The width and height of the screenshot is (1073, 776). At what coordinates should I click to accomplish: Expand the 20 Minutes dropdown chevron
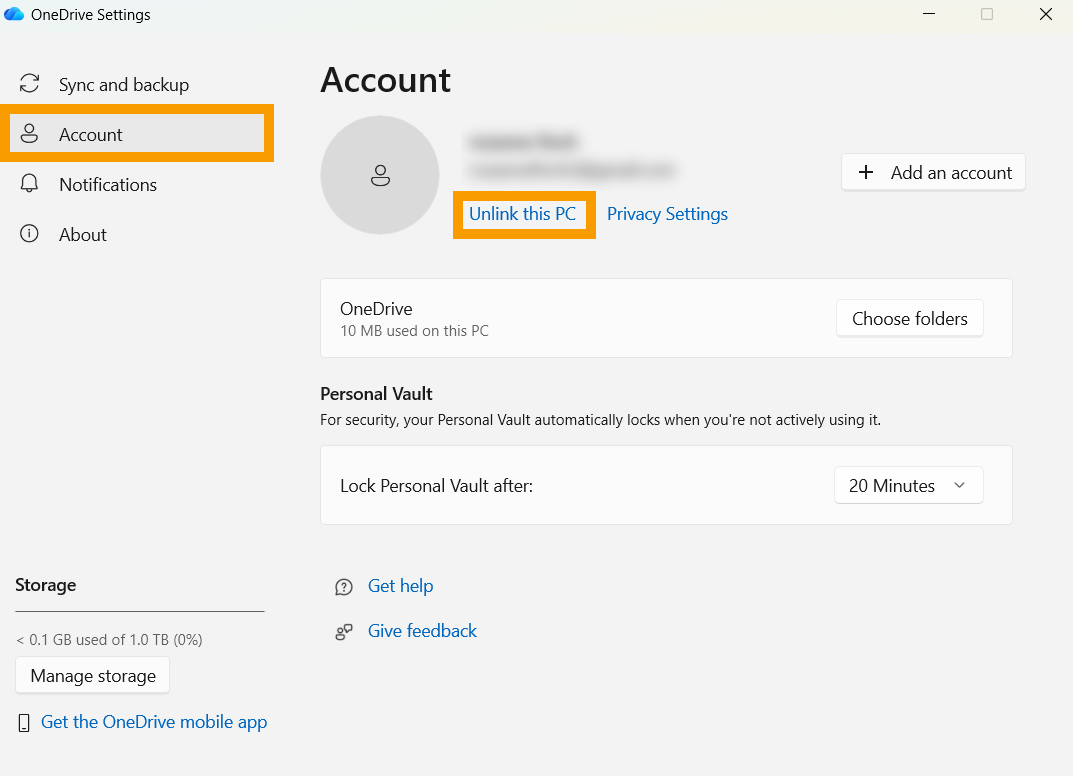coord(960,486)
